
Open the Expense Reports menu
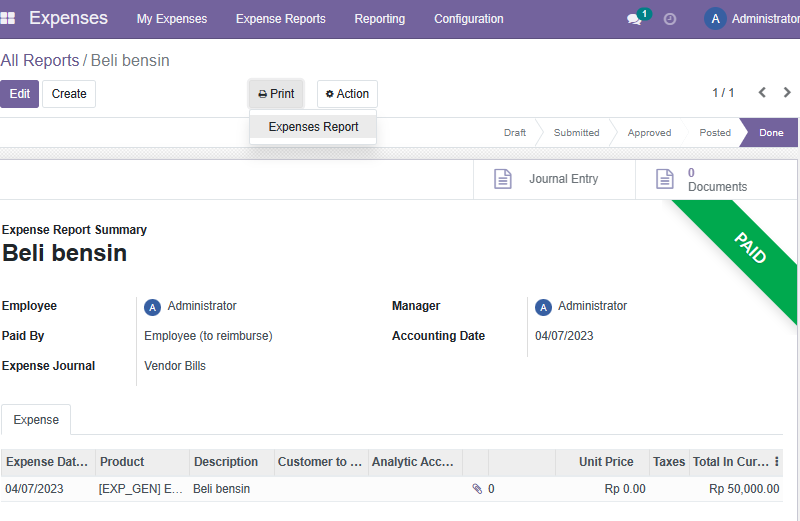(281, 19)
